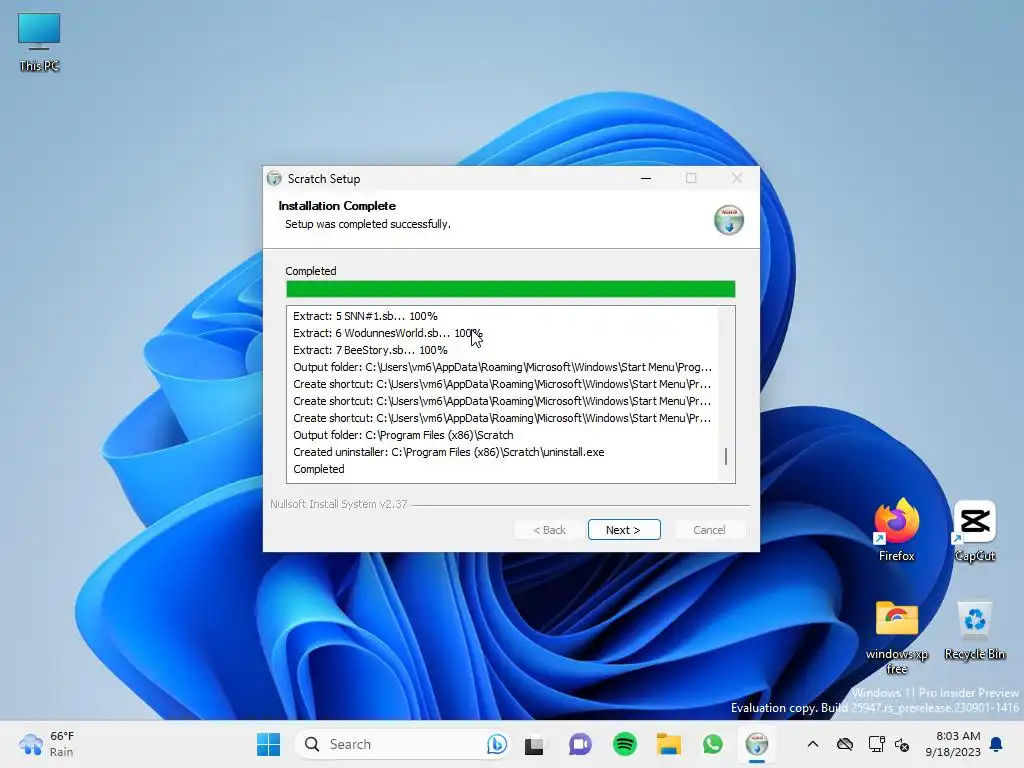Screen dimensions: 1024x768
Task: Open Task View from the taskbar
Action: 534,744
